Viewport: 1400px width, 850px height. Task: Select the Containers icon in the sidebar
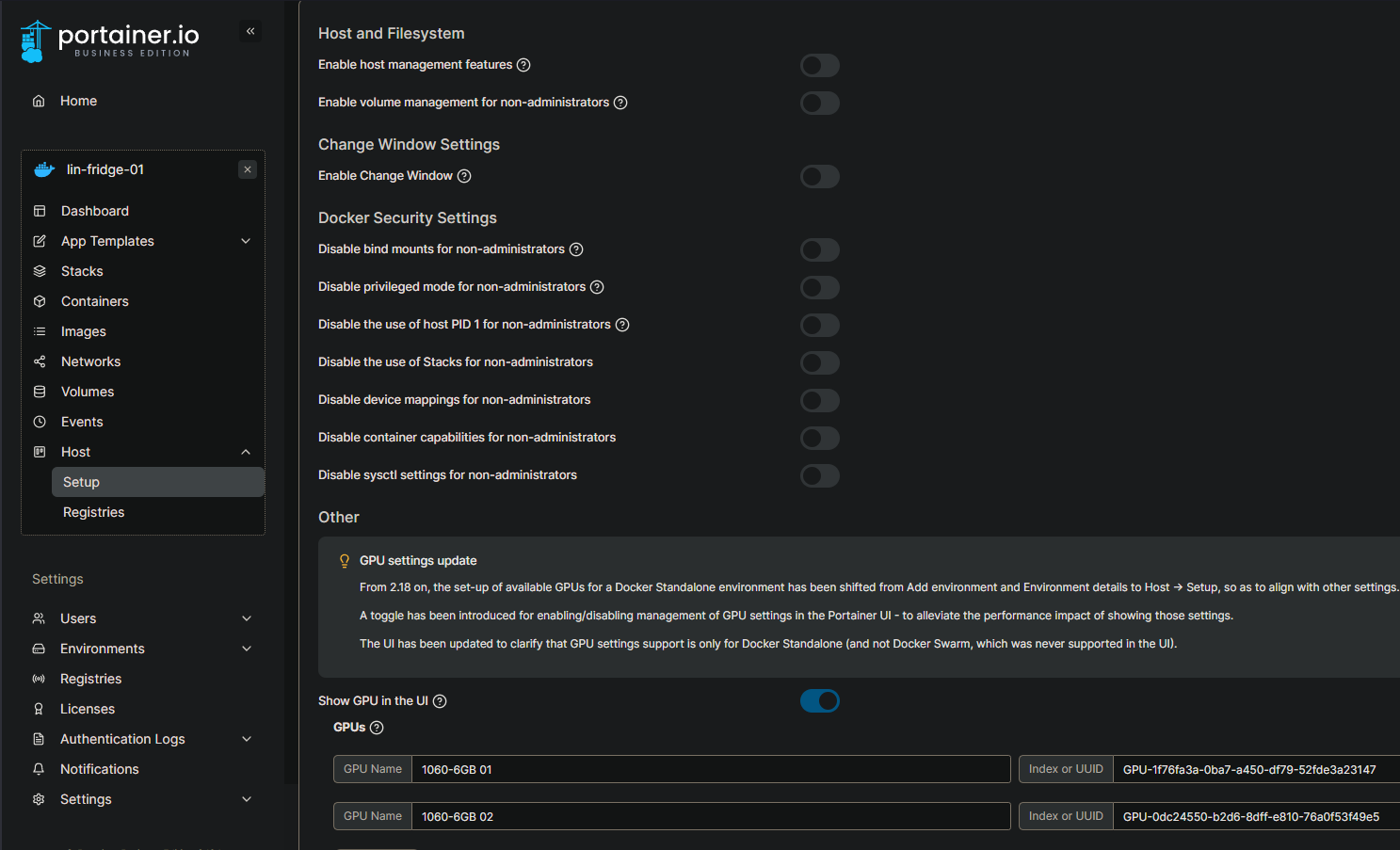[x=40, y=301]
